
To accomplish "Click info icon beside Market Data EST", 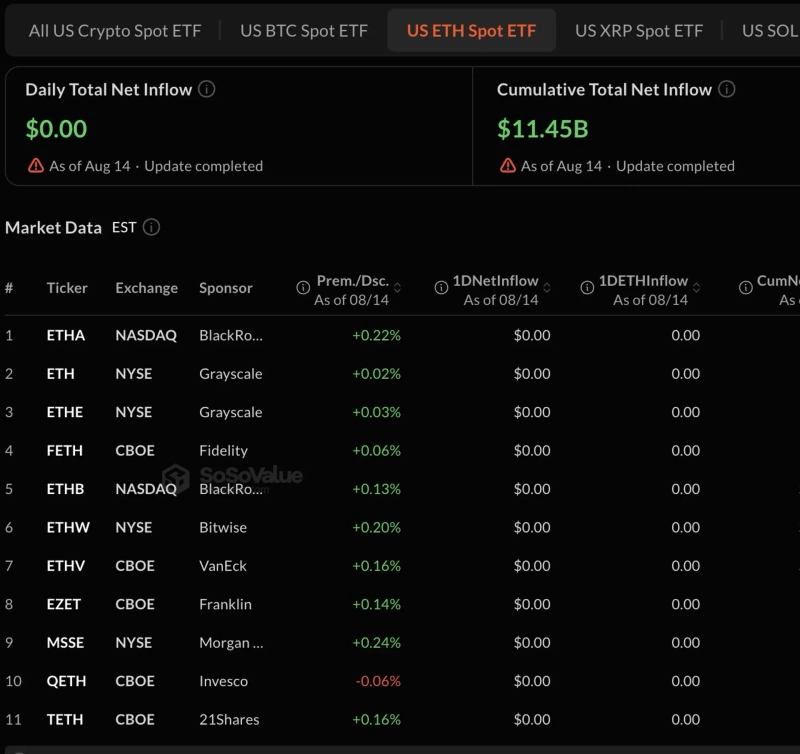I will 151,227.
